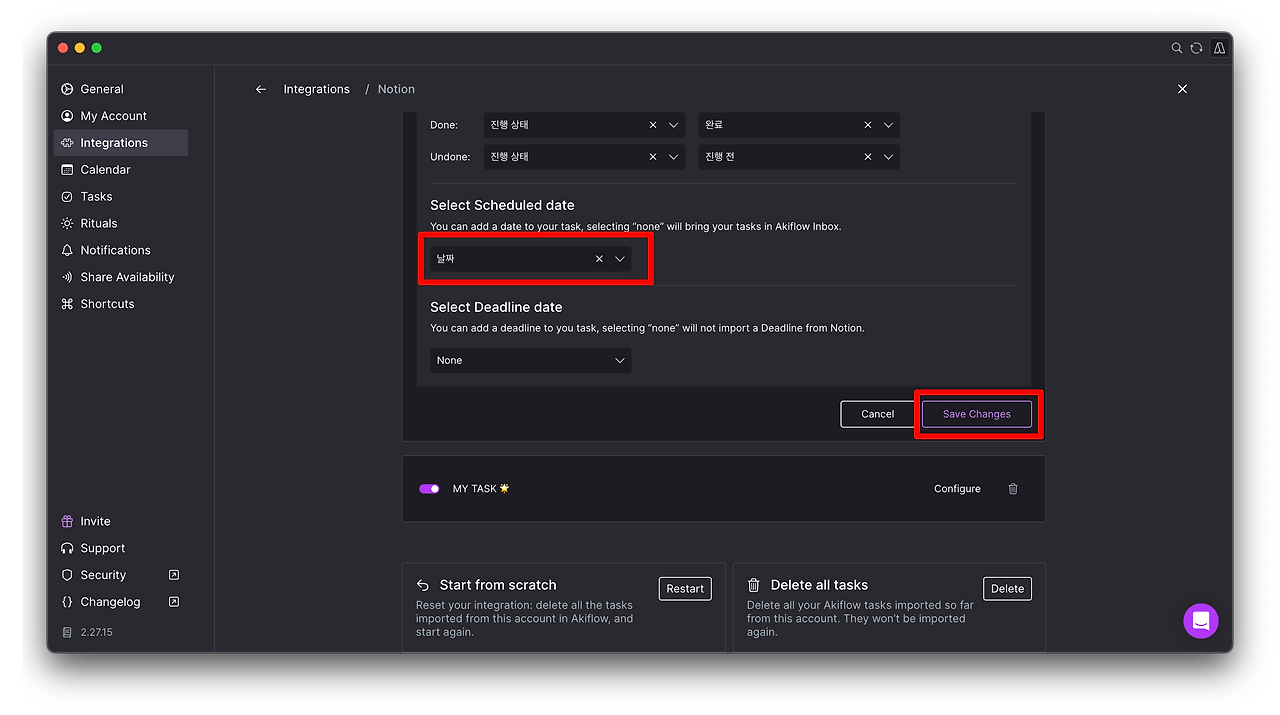Open Changelog external link arrow
Viewport: 1280px width, 715px height.
pyautogui.click(x=174, y=602)
